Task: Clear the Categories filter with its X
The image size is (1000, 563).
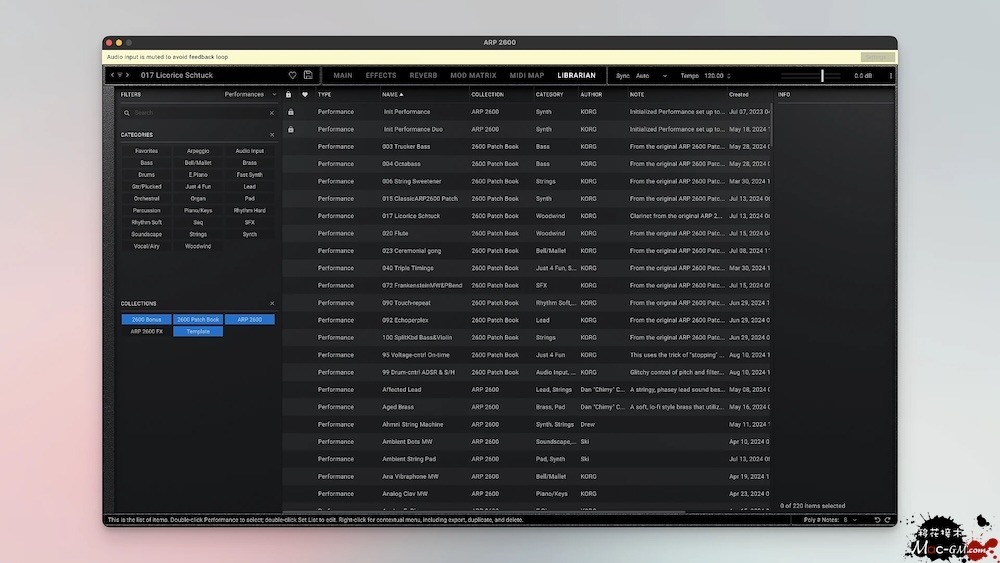Action: pyautogui.click(x=272, y=135)
